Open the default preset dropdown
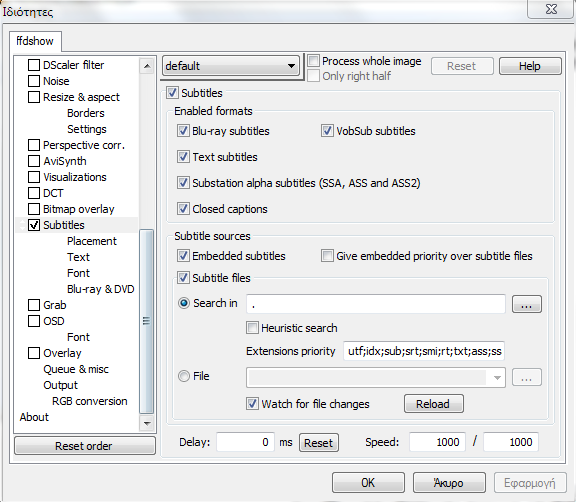 [x=231, y=66]
